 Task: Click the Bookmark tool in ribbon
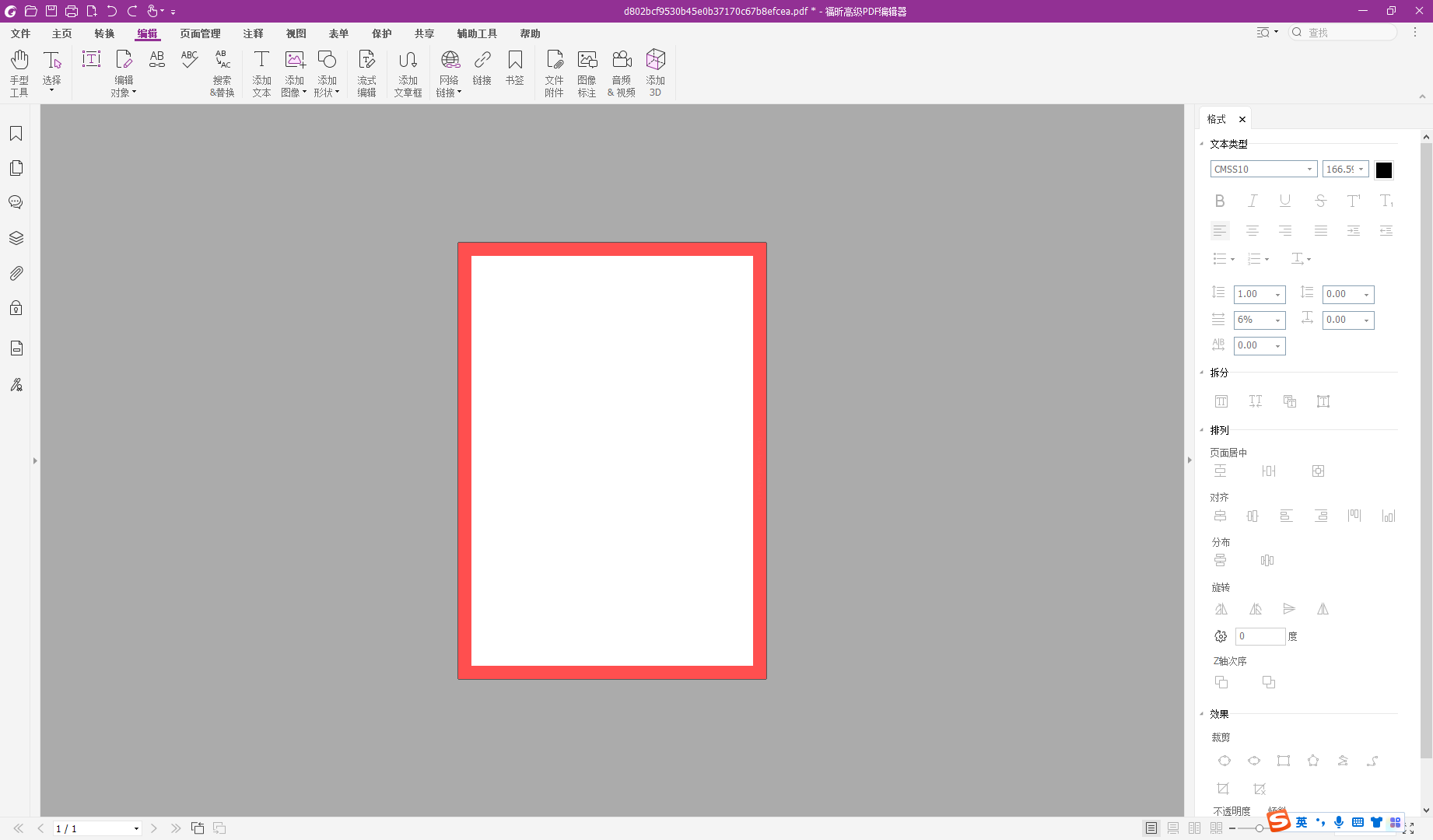pos(515,68)
